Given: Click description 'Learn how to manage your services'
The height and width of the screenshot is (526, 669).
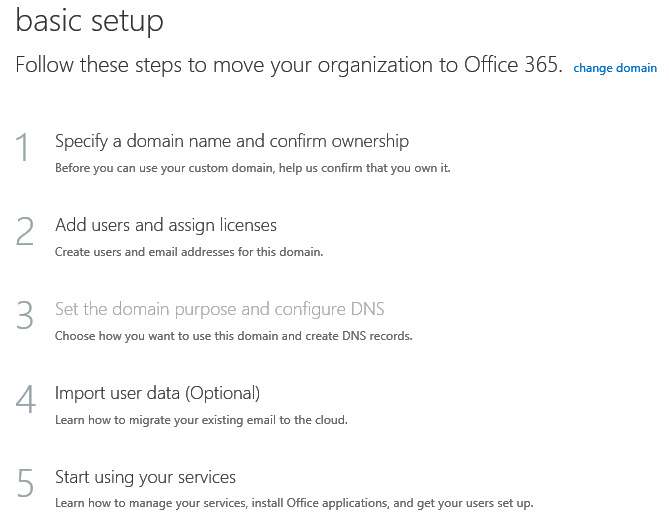Looking at the screenshot, I should coord(294,503).
